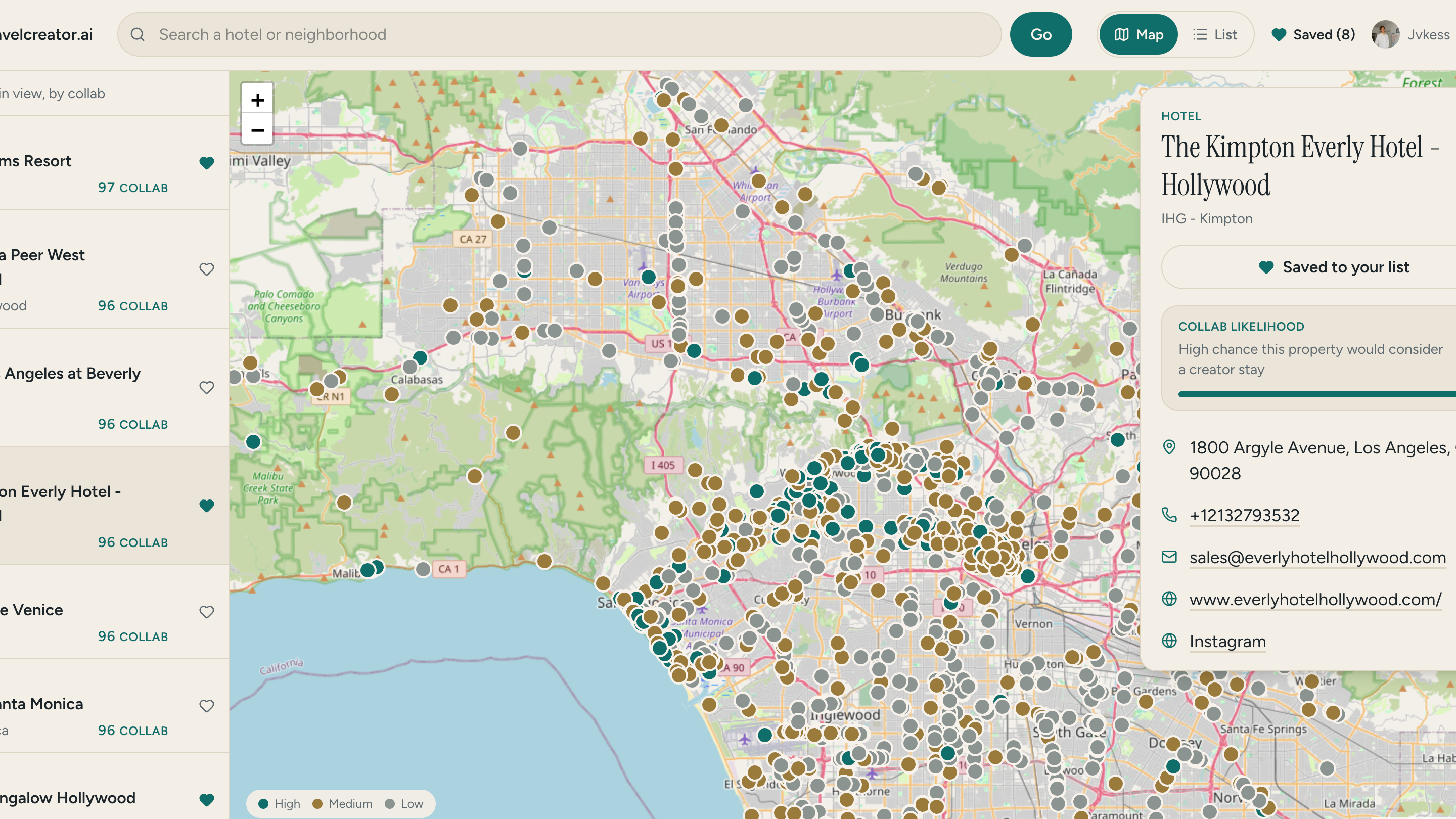Save the Angeles at Beverly hotel
The image size is (1456, 819).
pos(207,387)
